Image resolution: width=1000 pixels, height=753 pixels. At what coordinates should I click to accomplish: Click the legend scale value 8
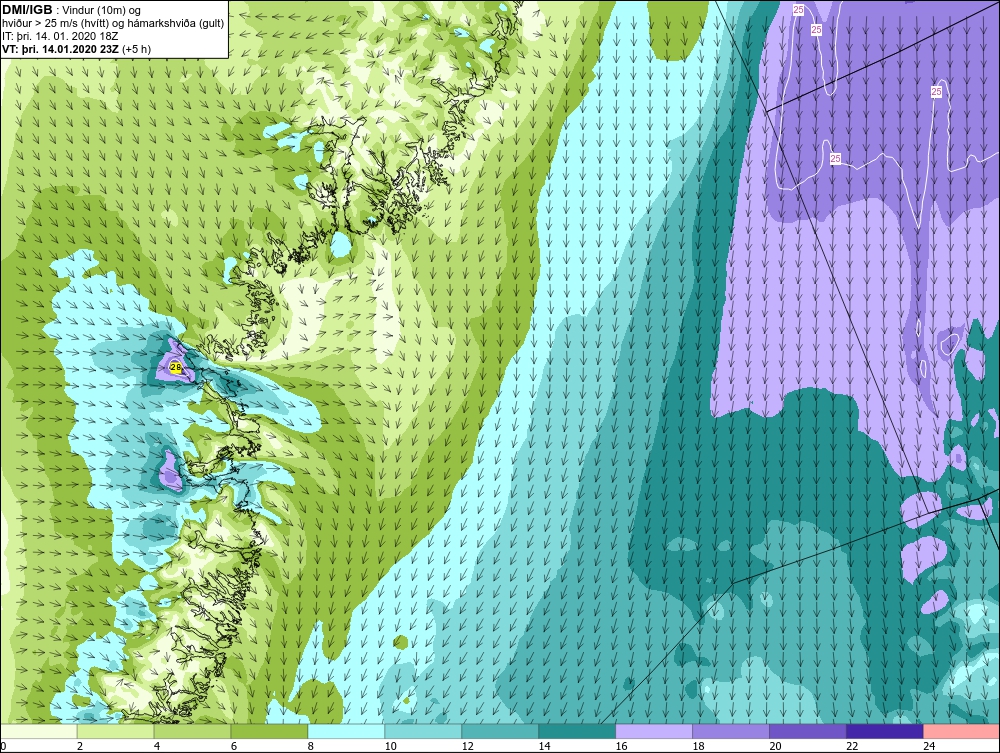click(x=311, y=746)
